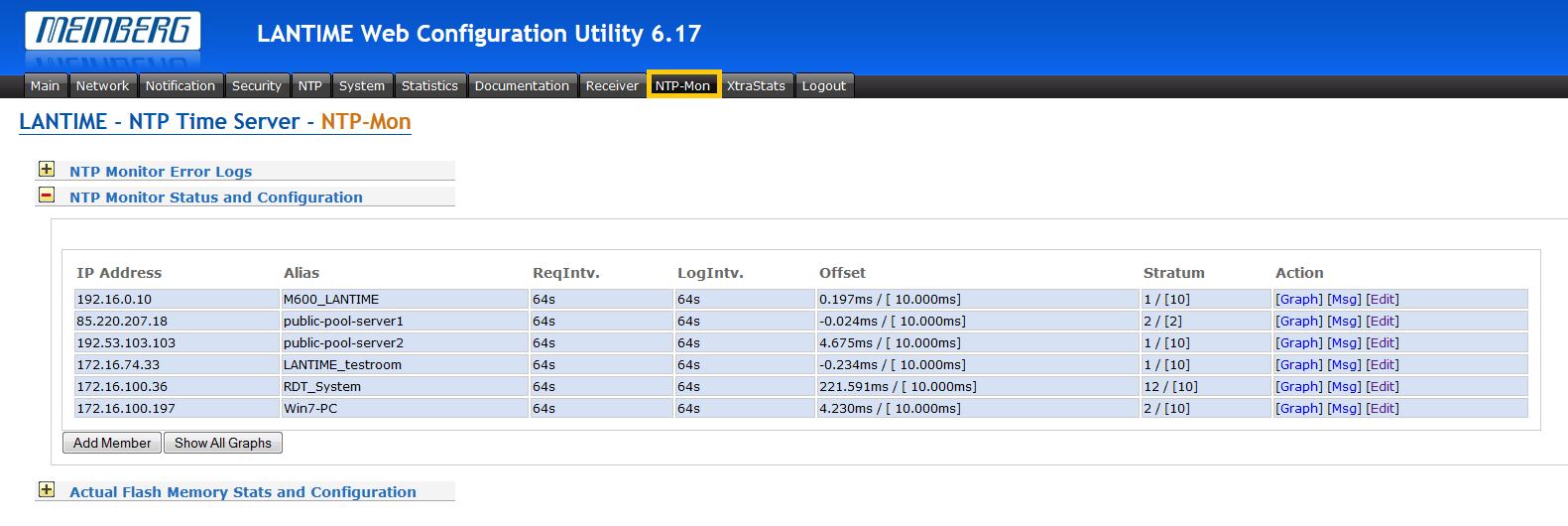This screenshot has width=1568, height=526.
Task: Open the XtraStats tab
Action: [756, 85]
